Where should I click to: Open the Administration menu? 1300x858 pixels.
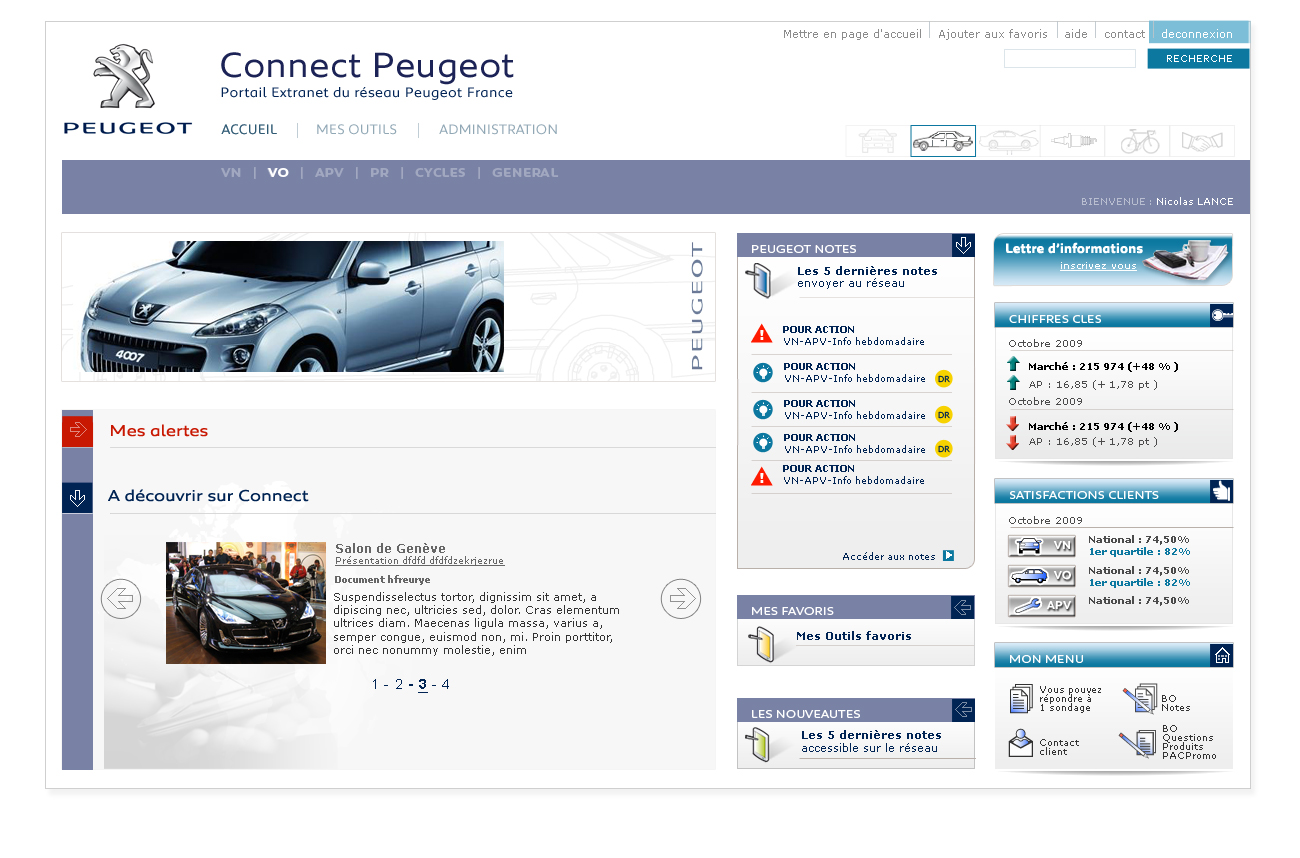tap(498, 130)
